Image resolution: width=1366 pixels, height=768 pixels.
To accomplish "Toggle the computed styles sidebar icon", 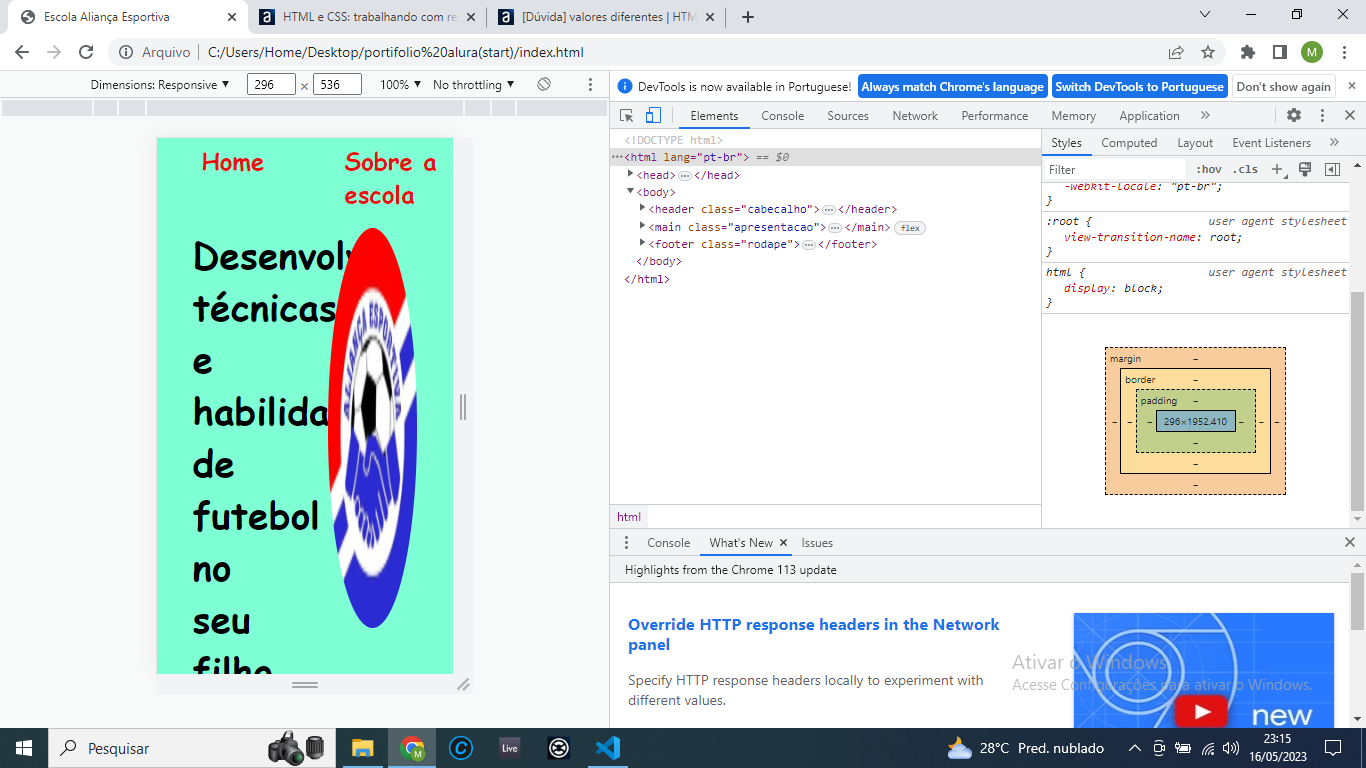I will point(1332,169).
